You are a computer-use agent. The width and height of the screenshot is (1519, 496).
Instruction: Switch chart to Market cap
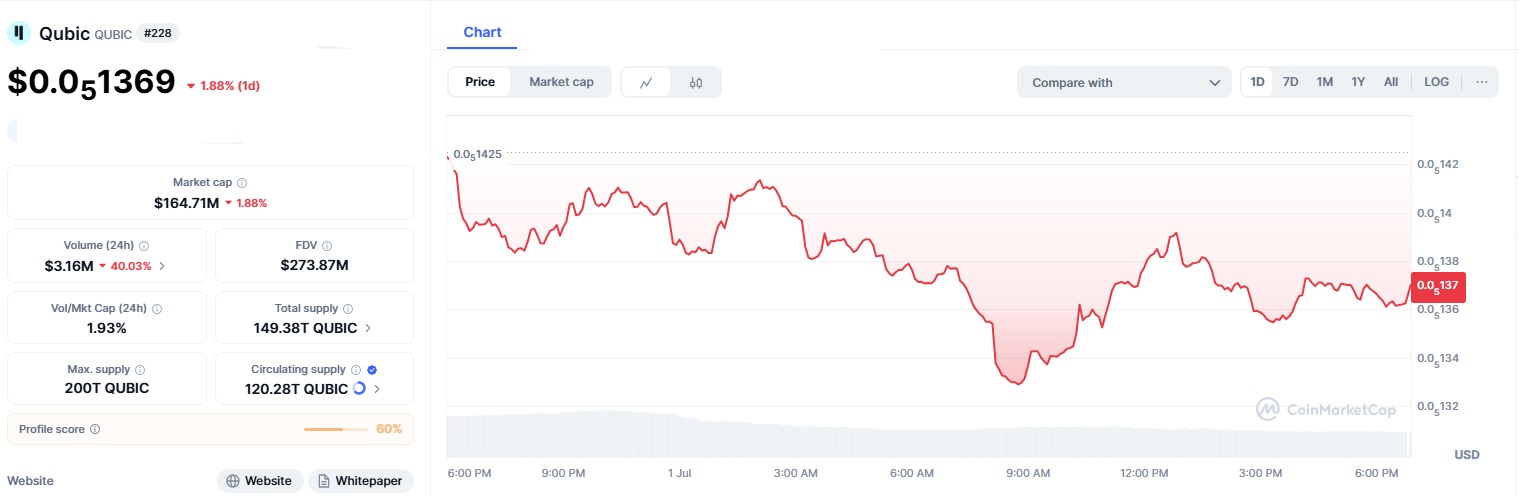tap(561, 82)
